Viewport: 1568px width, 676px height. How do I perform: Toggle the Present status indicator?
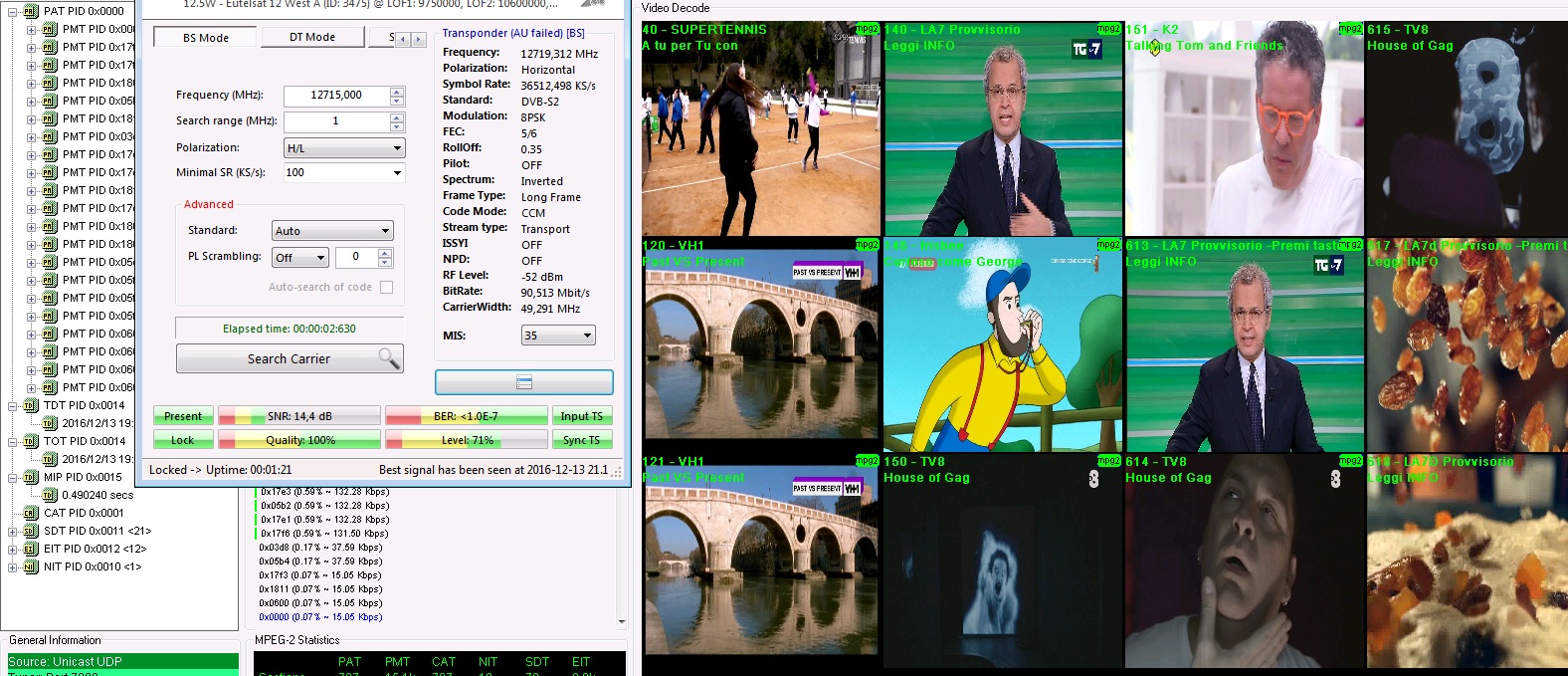coord(183,416)
